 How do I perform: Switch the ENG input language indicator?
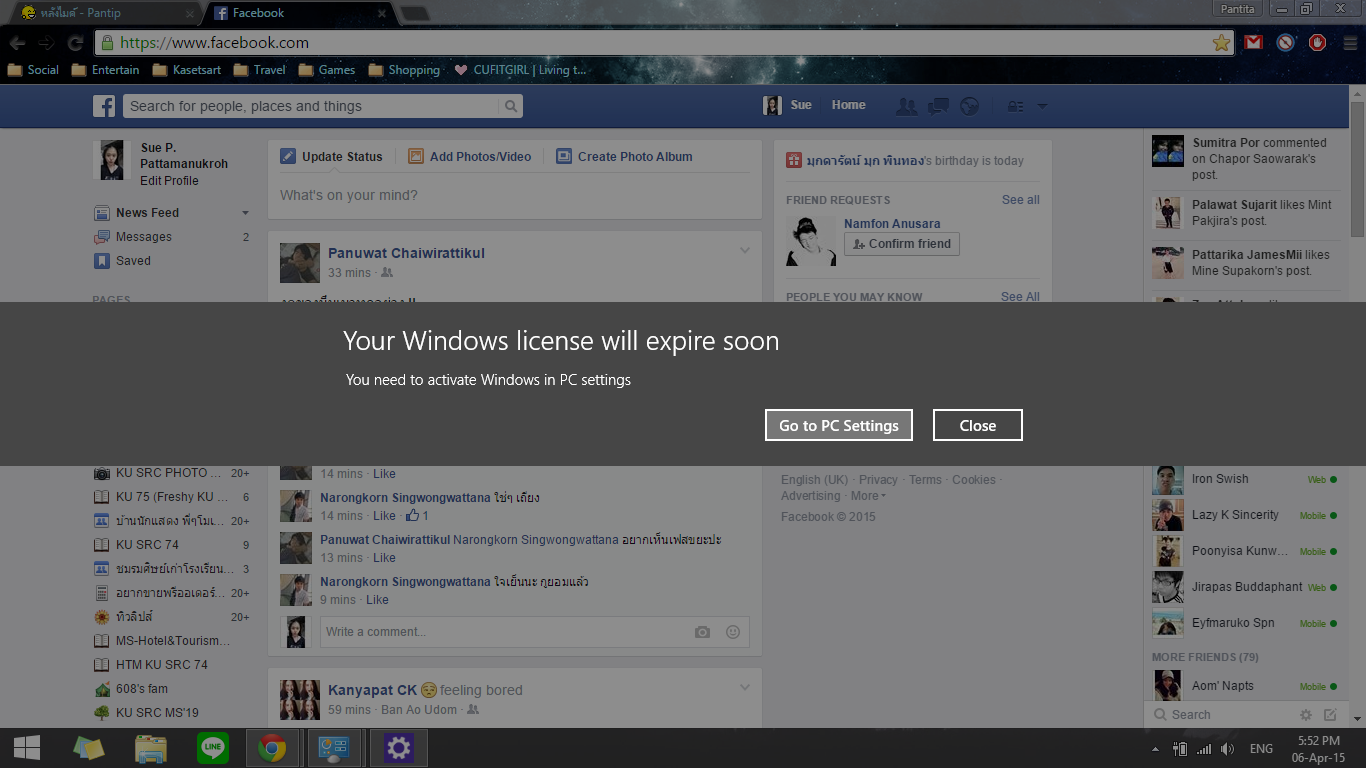tap(1261, 749)
